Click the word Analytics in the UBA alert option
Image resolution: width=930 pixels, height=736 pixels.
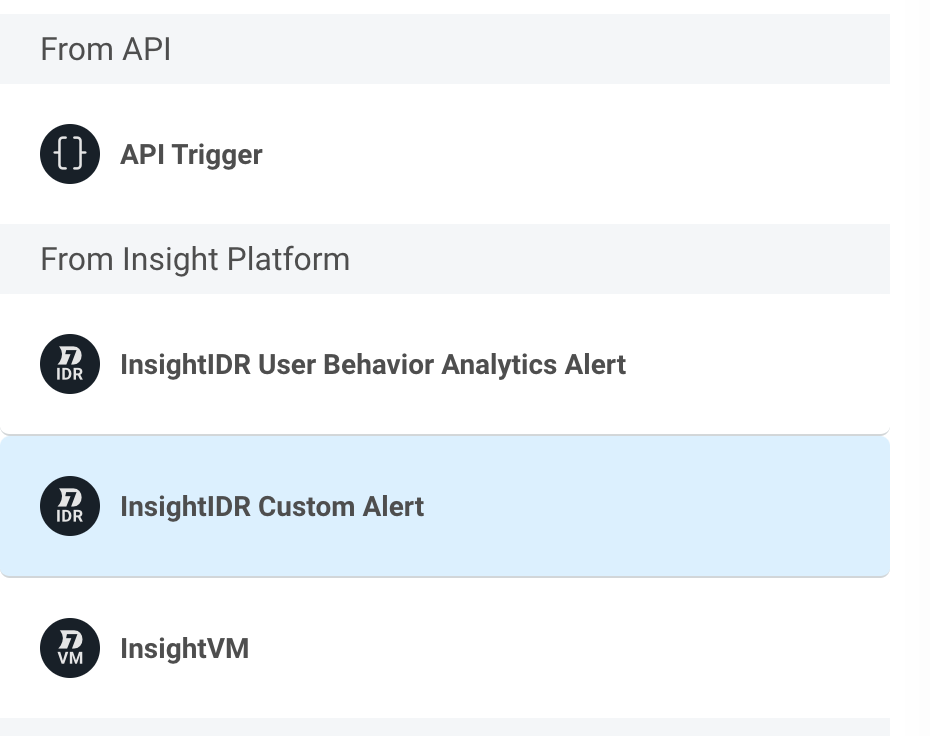(499, 364)
